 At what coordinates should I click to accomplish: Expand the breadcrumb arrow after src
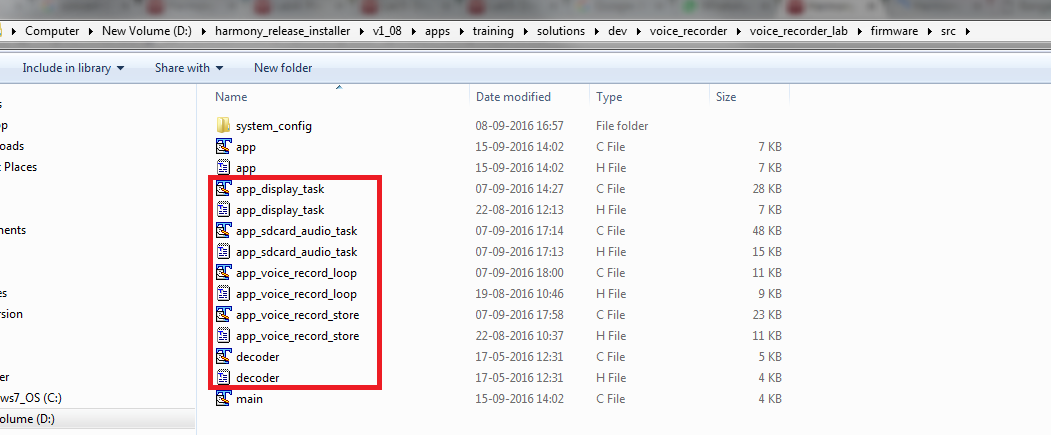coord(967,31)
